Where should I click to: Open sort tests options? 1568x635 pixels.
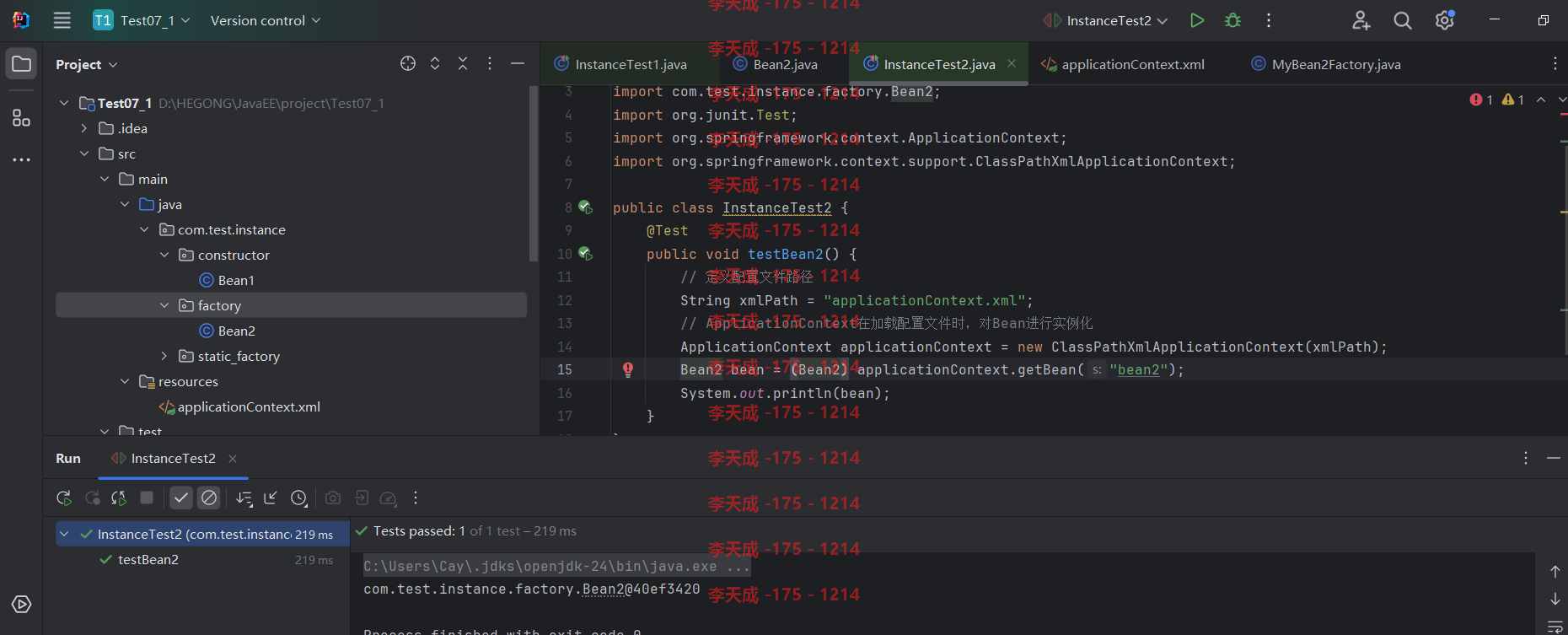[x=244, y=498]
